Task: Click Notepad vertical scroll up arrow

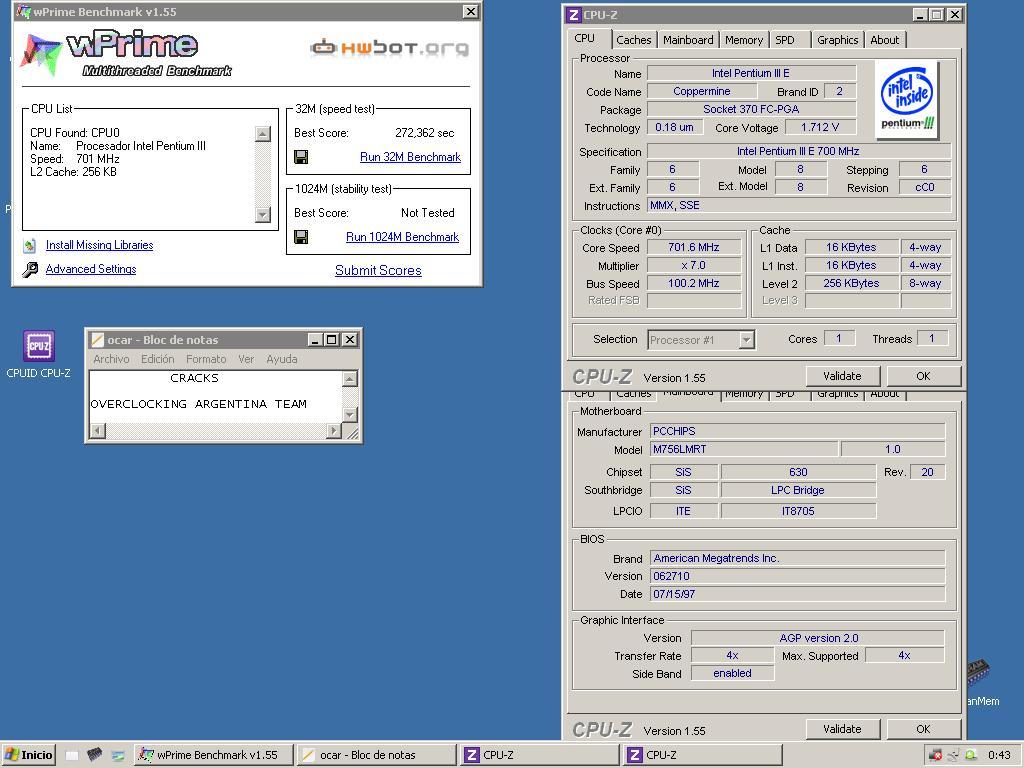Action: pos(350,379)
